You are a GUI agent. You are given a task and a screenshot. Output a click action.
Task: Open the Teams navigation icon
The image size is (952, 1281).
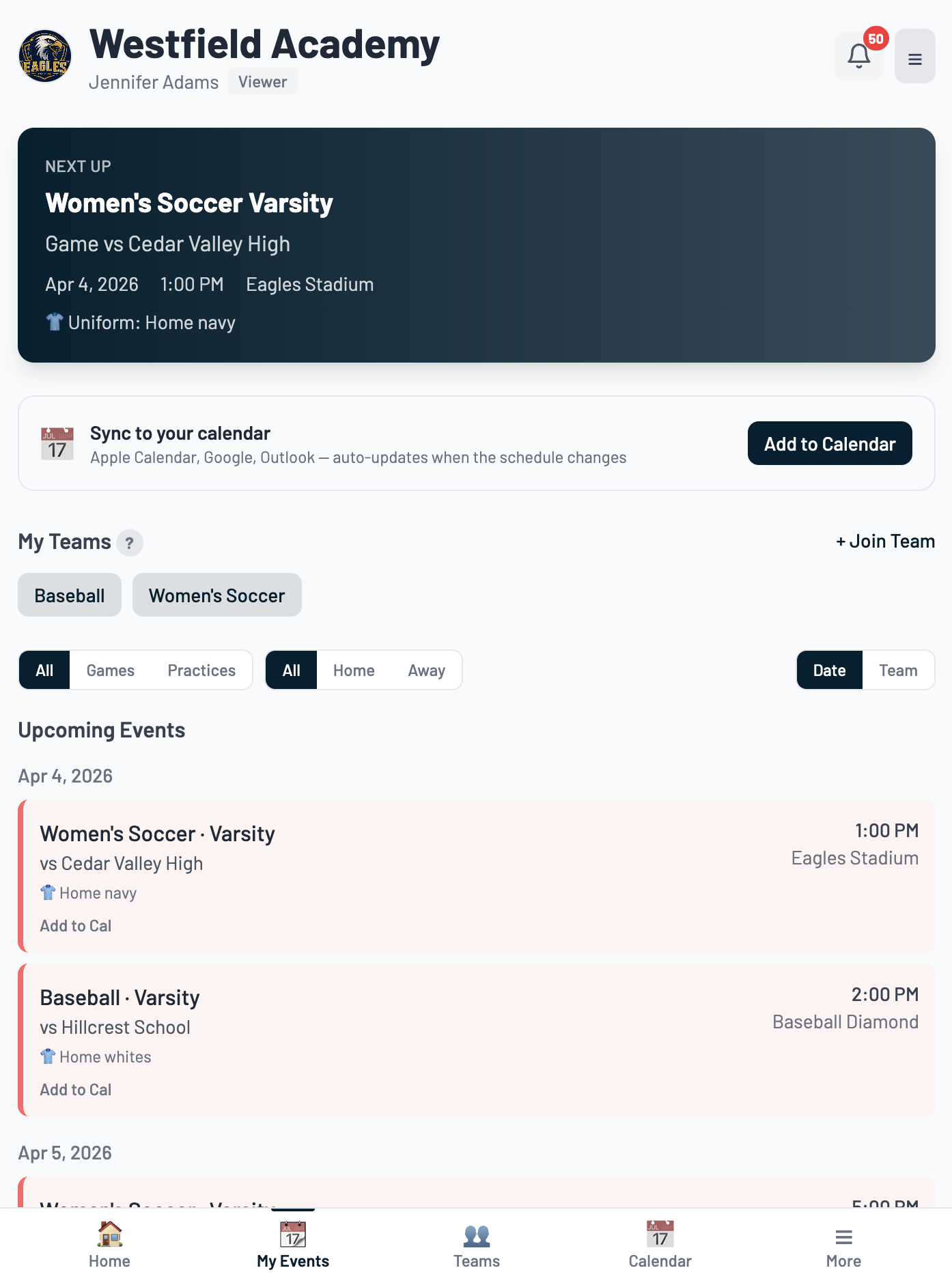[476, 1243]
